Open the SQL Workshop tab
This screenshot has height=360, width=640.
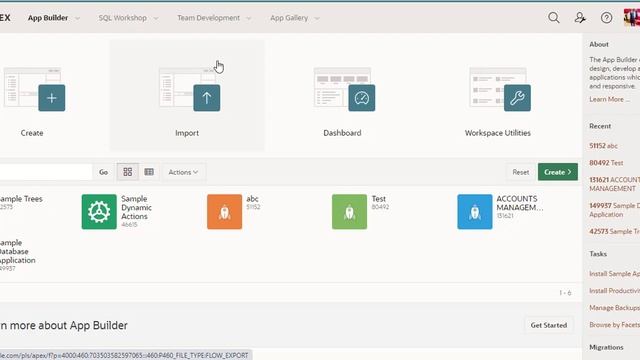coord(122,18)
